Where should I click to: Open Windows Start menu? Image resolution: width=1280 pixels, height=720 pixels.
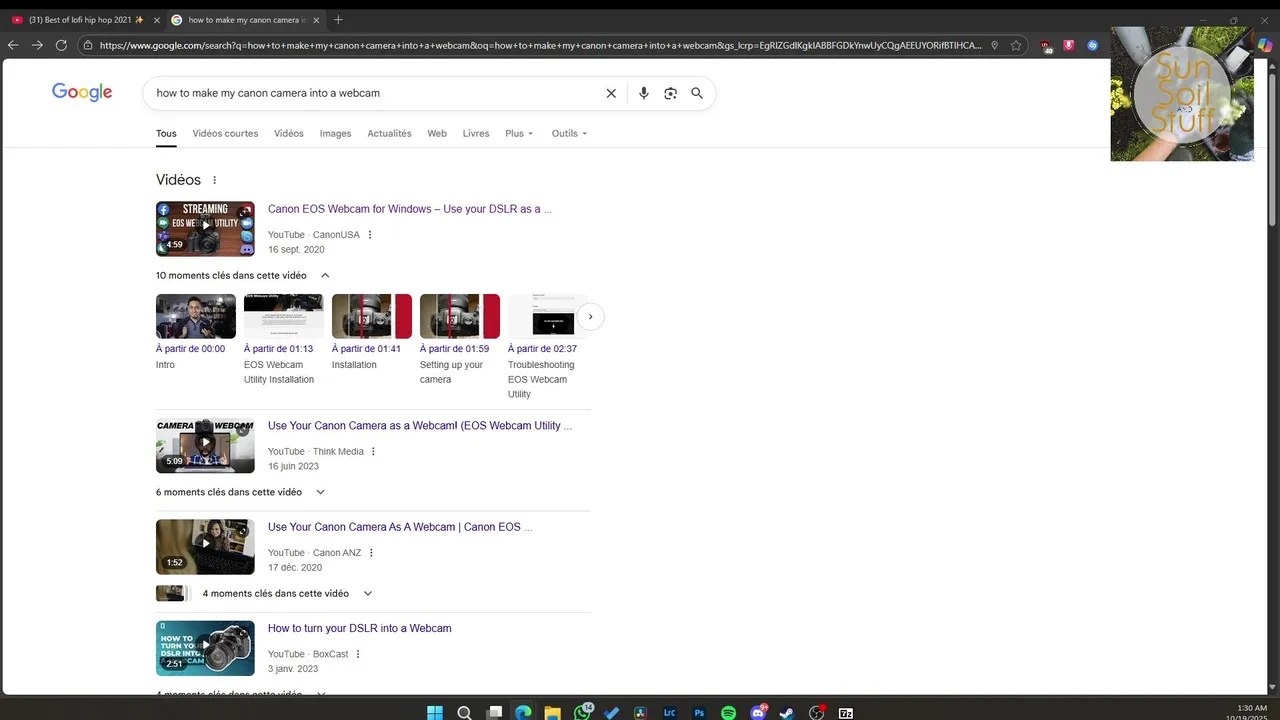435,712
